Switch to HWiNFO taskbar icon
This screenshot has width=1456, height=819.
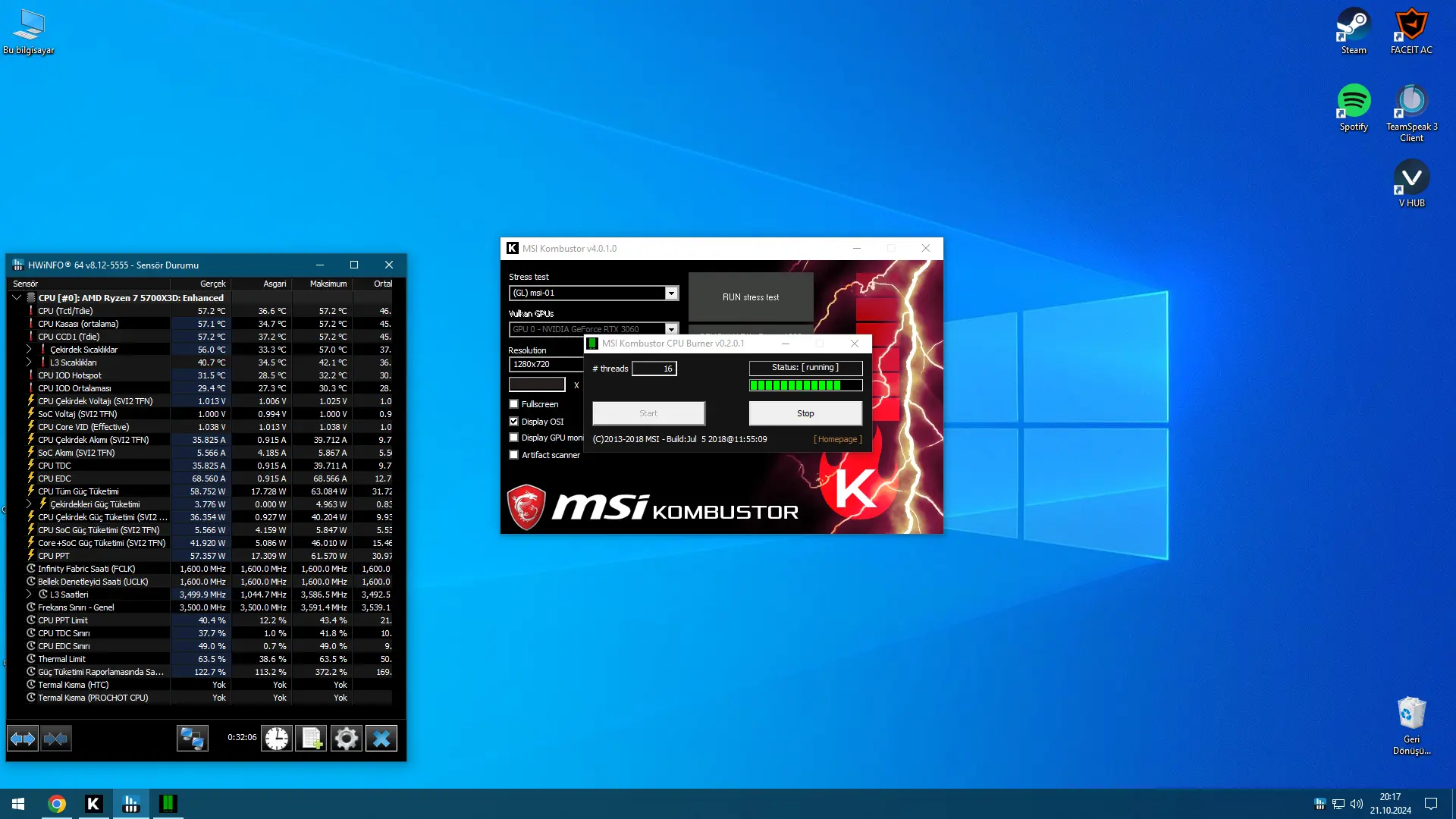click(130, 804)
